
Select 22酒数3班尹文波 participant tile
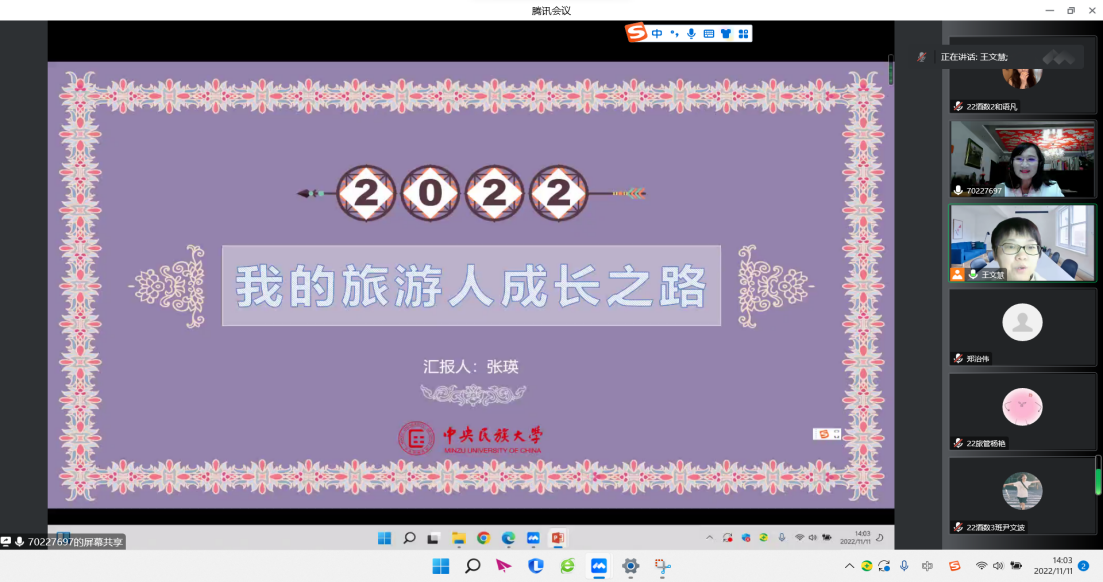[x=1022, y=496]
